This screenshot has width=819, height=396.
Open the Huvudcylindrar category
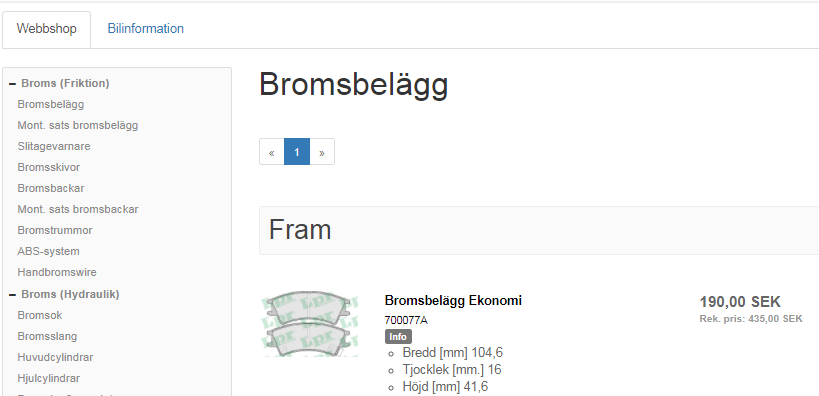click(55, 357)
